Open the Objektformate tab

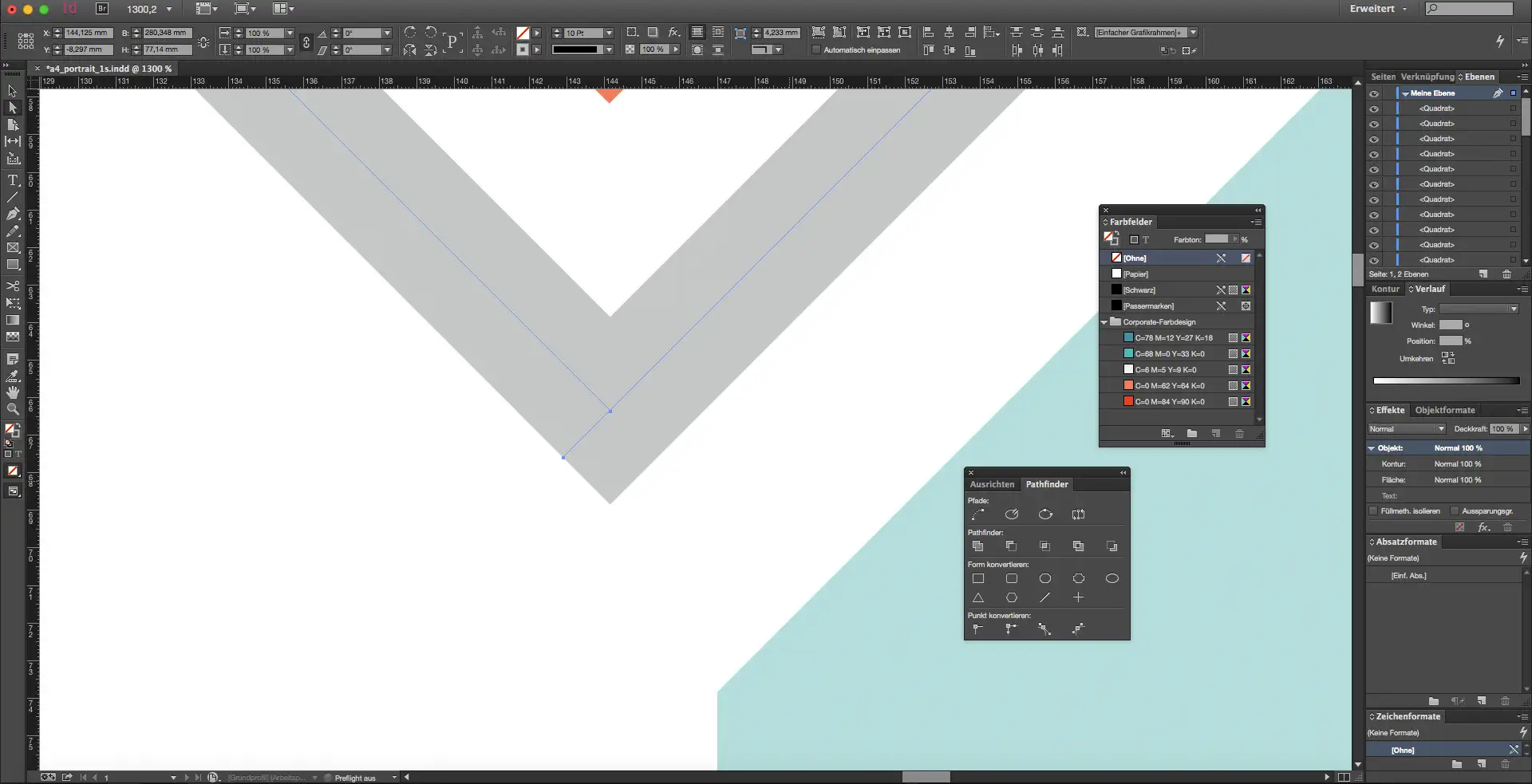click(x=1444, y=410)
